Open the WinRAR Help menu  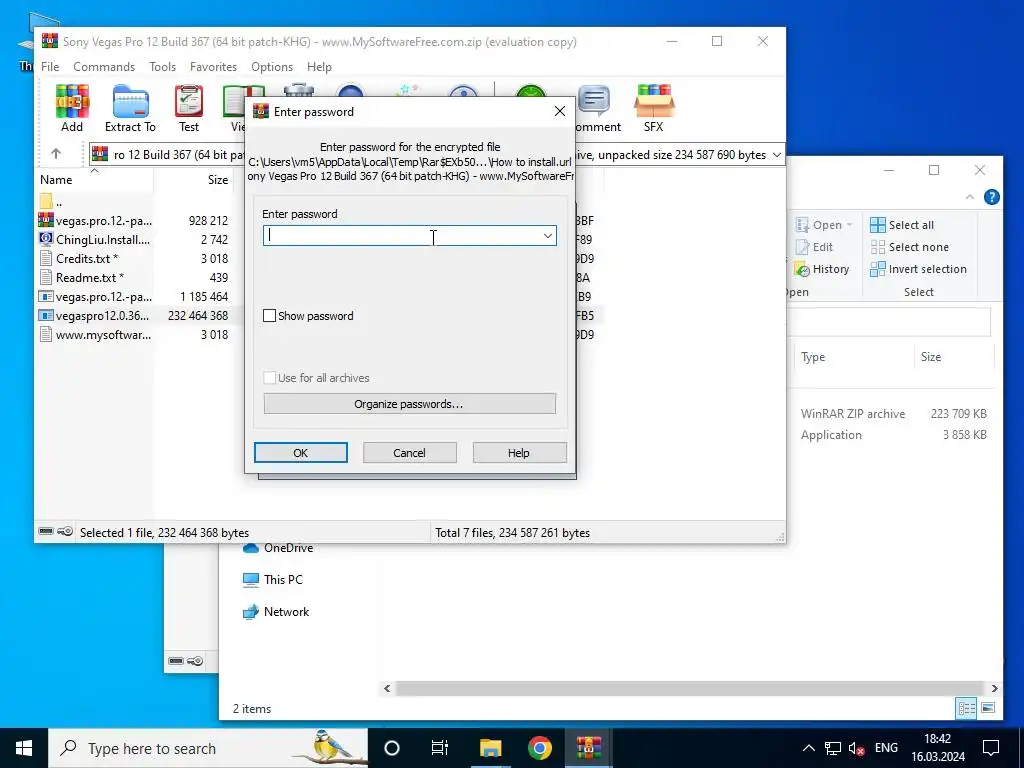tap(319, 67)
